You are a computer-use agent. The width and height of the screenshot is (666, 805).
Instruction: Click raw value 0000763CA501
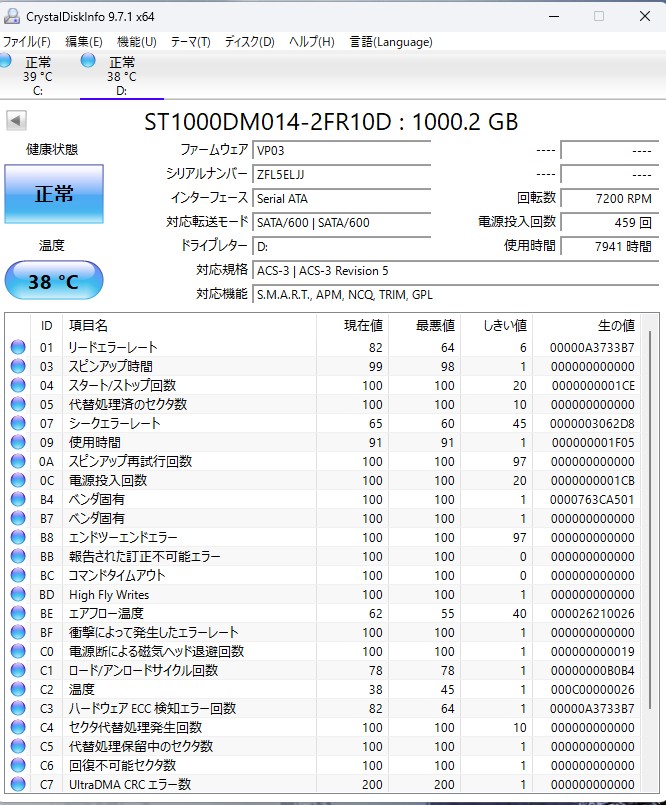pyautogui.click(x=592, y=500)
